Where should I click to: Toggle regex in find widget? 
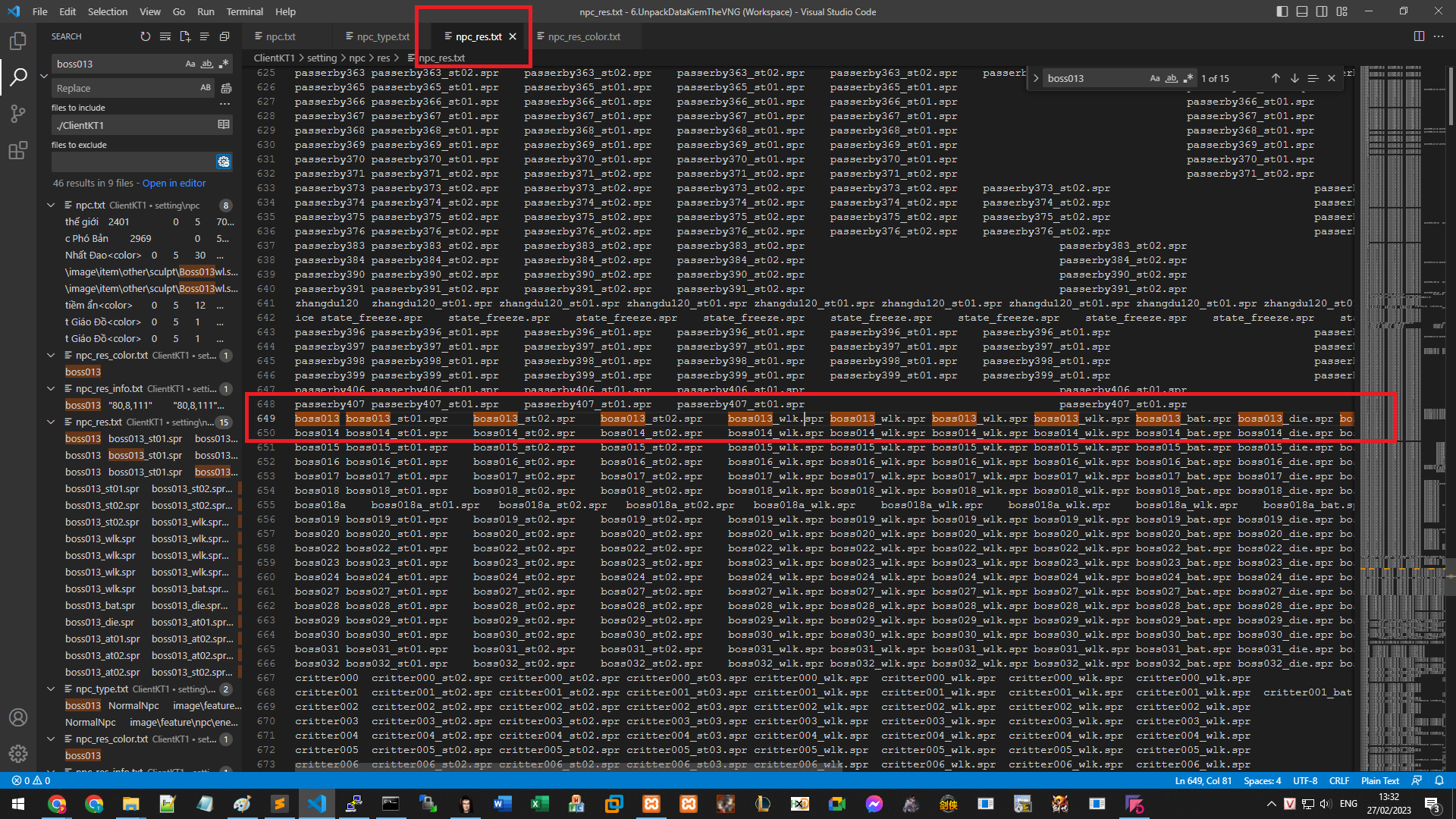tap(1188, 78)
